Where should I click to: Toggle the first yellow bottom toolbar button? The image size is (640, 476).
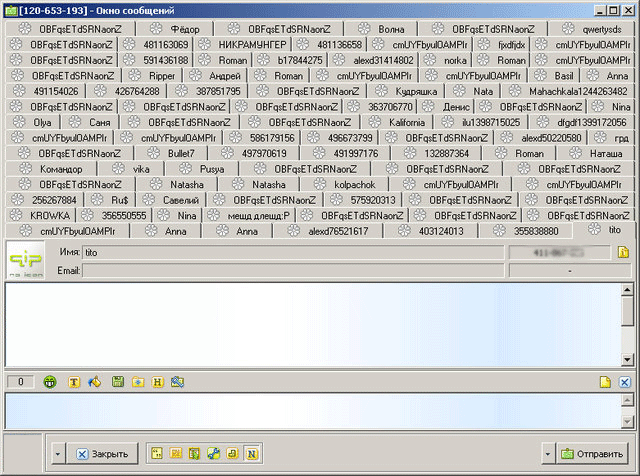pos(157,453)
